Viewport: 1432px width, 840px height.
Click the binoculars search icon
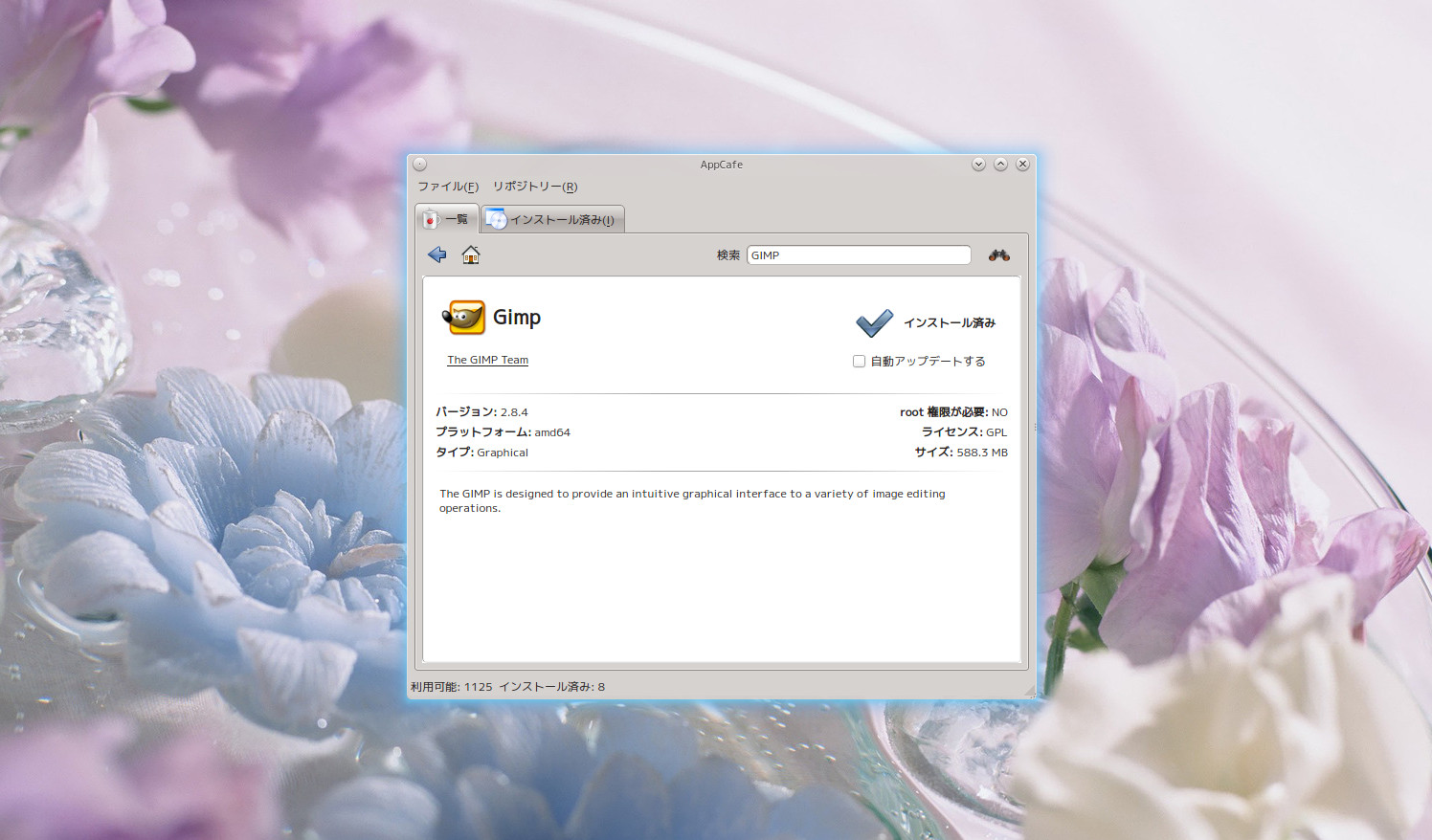pyautogui.click(x=999, y=254)
